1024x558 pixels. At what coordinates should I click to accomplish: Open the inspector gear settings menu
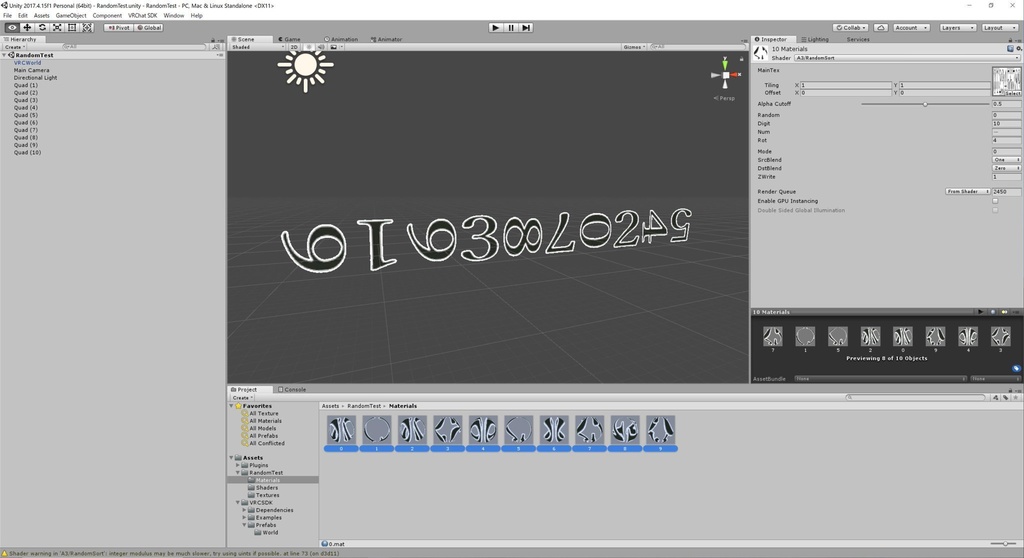[x=1018, y=49]
